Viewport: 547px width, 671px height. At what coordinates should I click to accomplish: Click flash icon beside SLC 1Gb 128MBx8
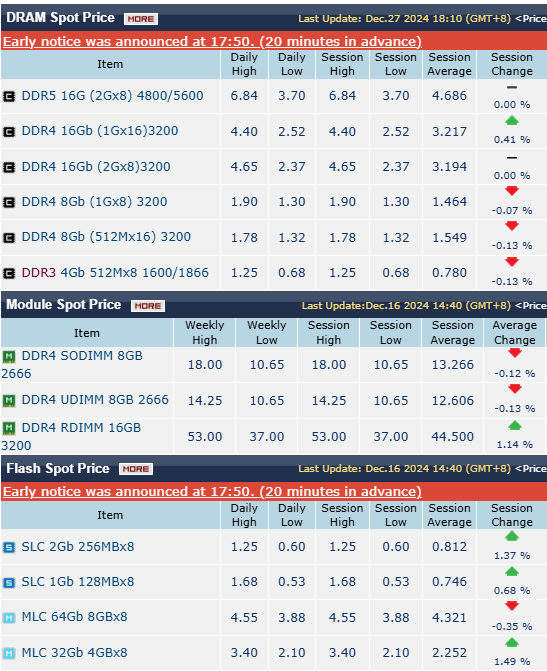pos(9,583)
